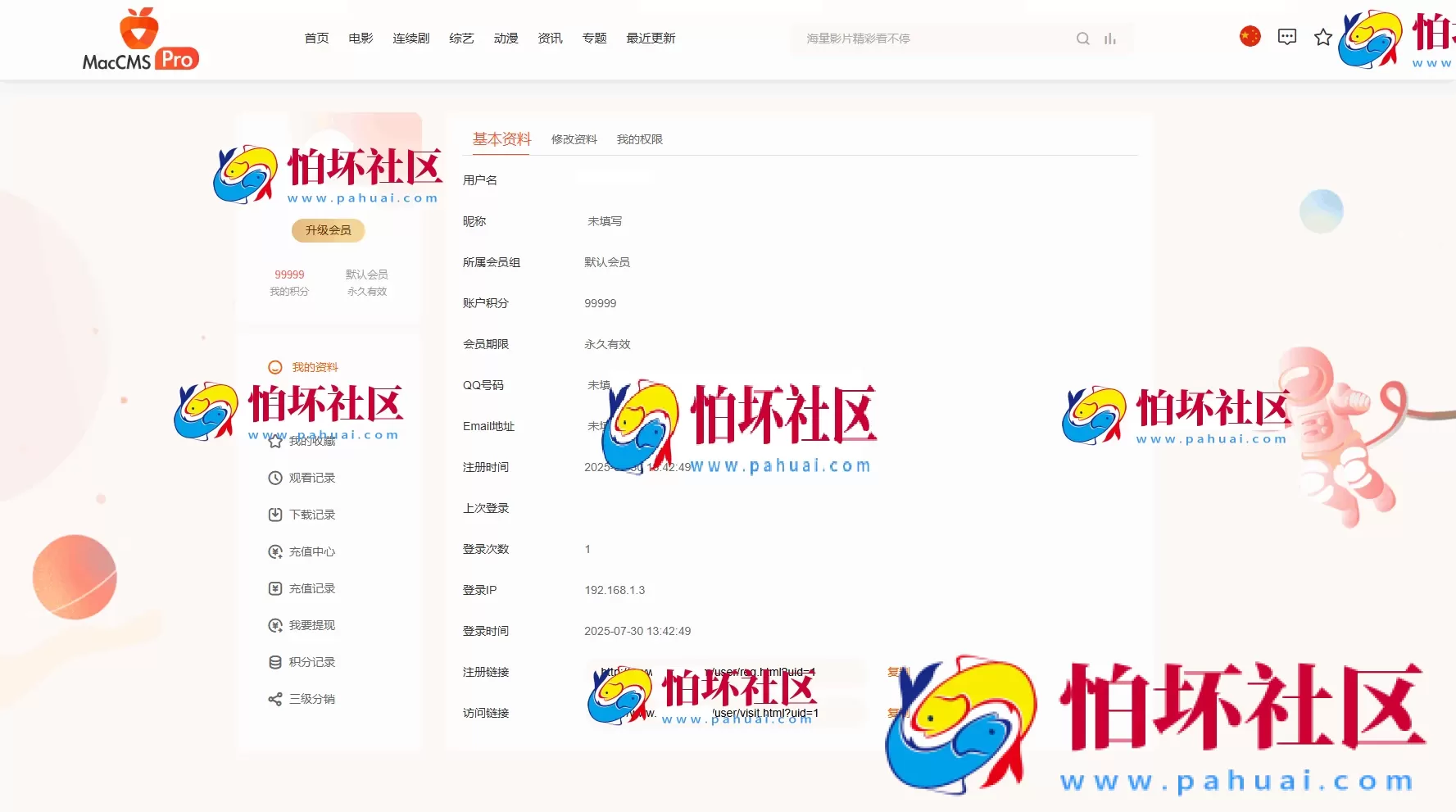Select the China flag language icon
The image size is (1456, 812).
pos(1249,36)
